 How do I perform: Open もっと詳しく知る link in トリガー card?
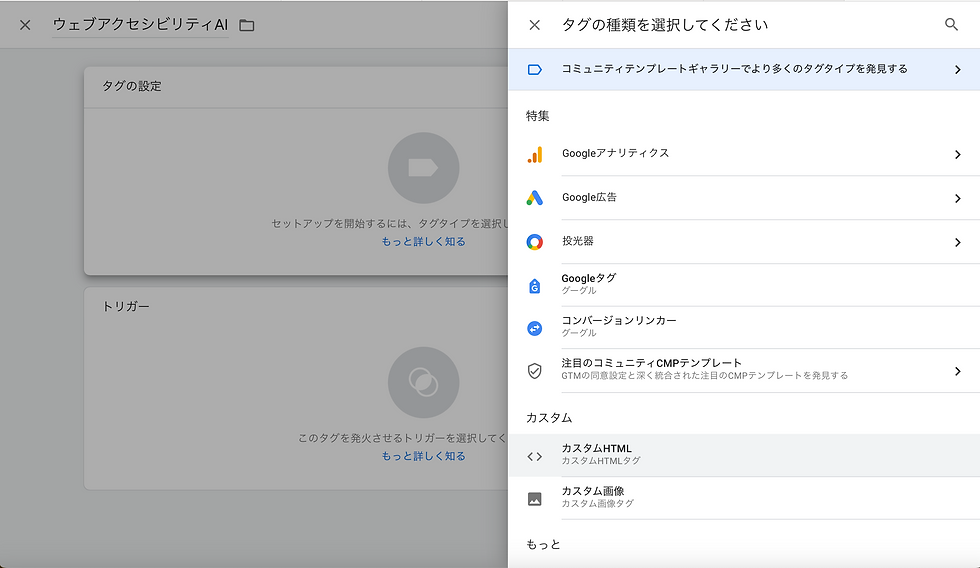tap(423, 456)
